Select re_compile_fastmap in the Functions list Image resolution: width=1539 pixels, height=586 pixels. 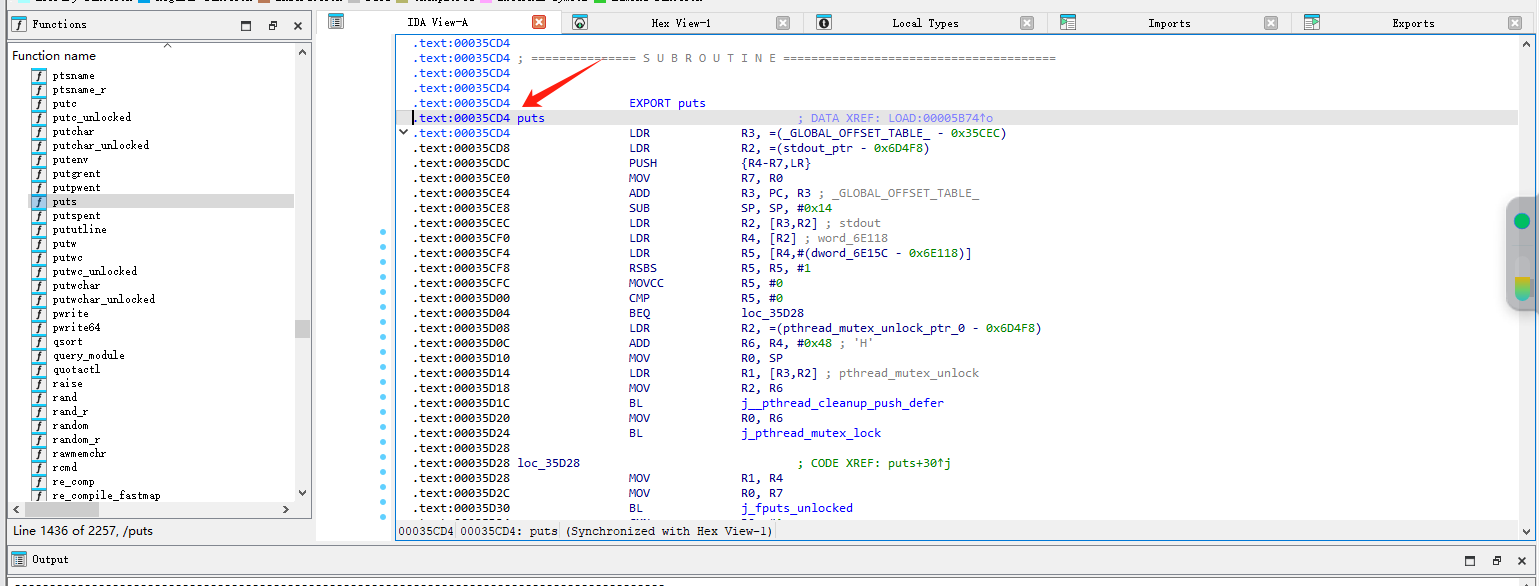[106, 496]
